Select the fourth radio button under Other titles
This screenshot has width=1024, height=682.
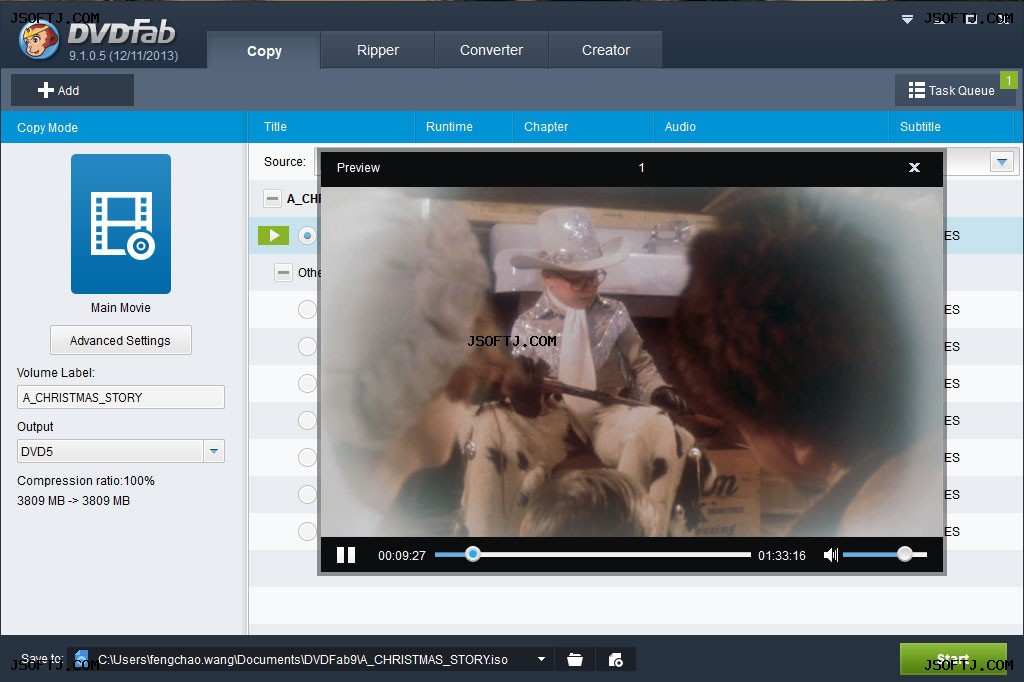307,420
